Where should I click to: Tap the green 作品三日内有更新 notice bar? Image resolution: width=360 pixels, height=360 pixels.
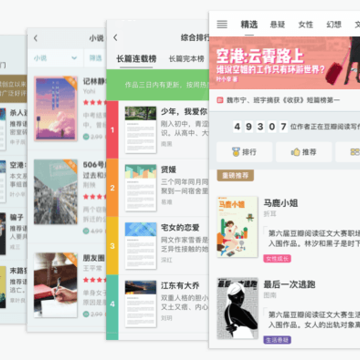click(x=158, y=84)
